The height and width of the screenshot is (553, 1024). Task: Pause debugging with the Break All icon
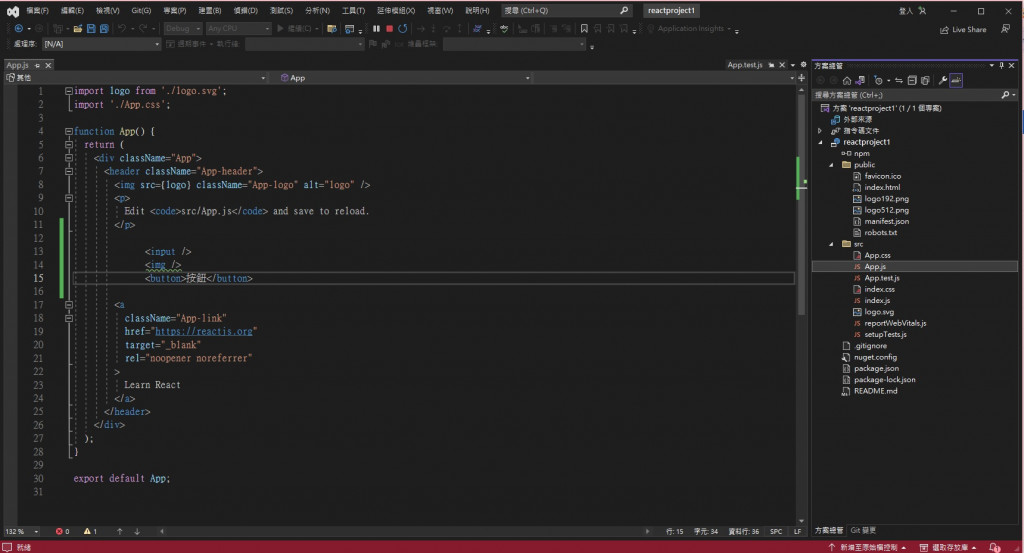pos(376,29)
